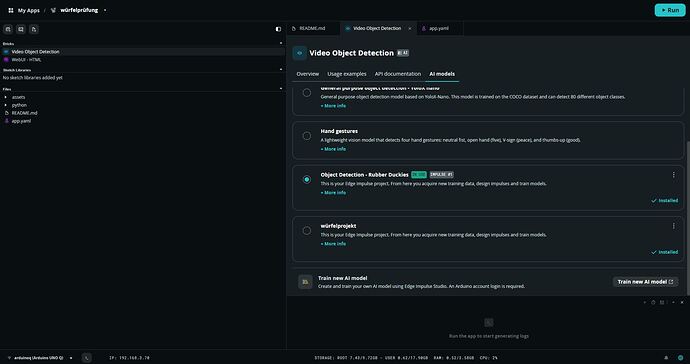The width and height of the screenshot is (690, 364).
Task: Collapse the console panel chevron
Action: [673, 302]
